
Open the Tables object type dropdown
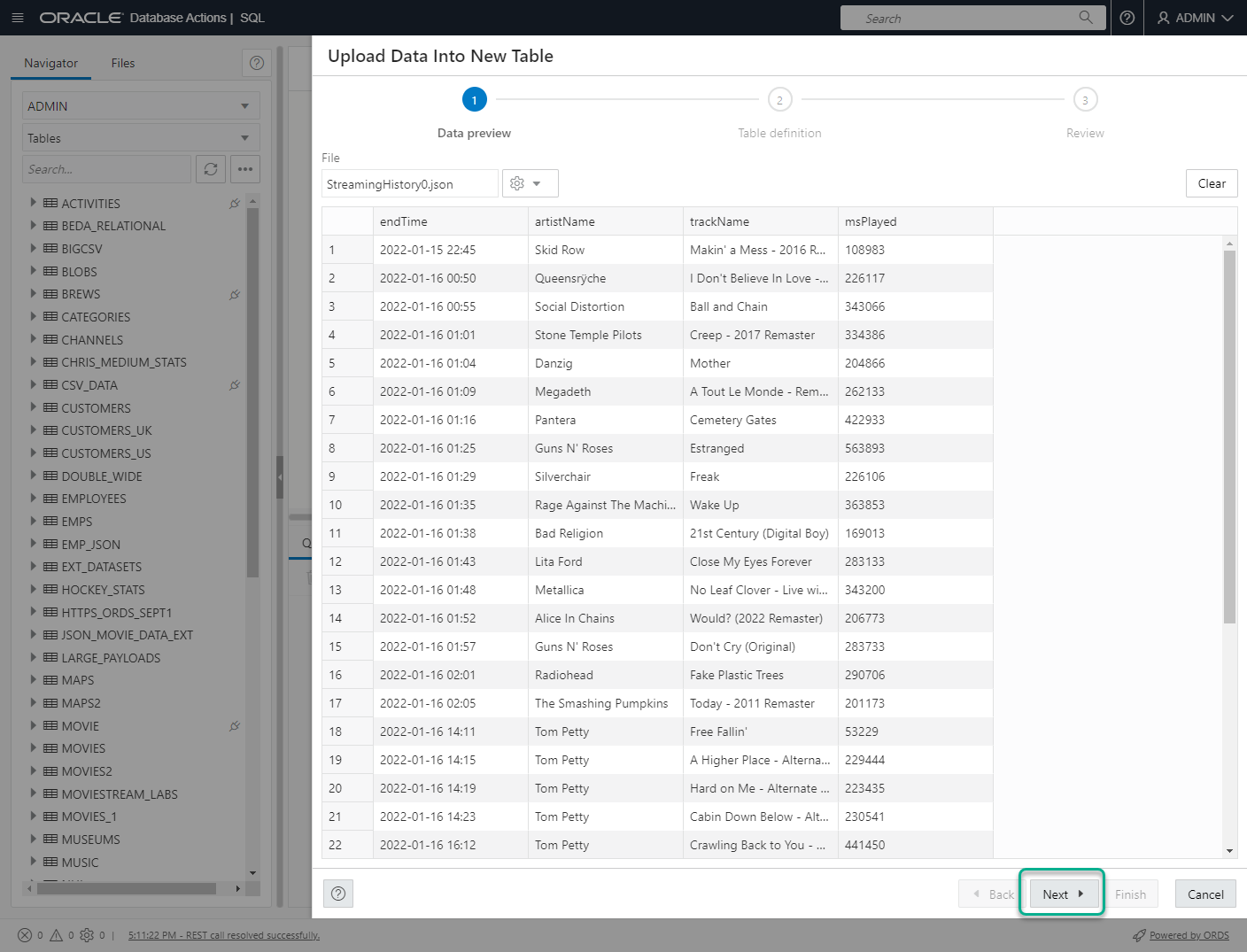pos(141,137)
